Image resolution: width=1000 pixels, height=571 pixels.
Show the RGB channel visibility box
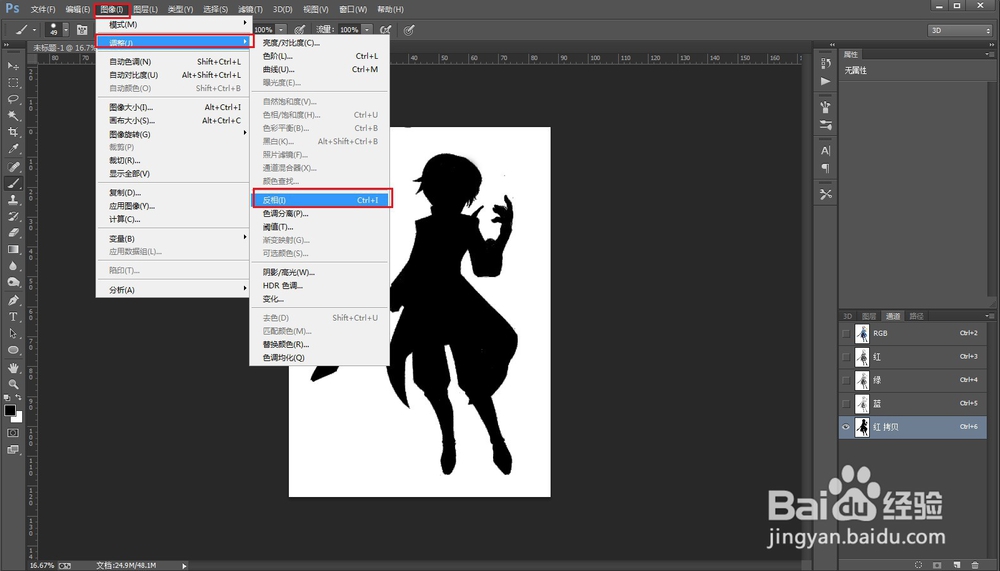click(x=846, y=334)
